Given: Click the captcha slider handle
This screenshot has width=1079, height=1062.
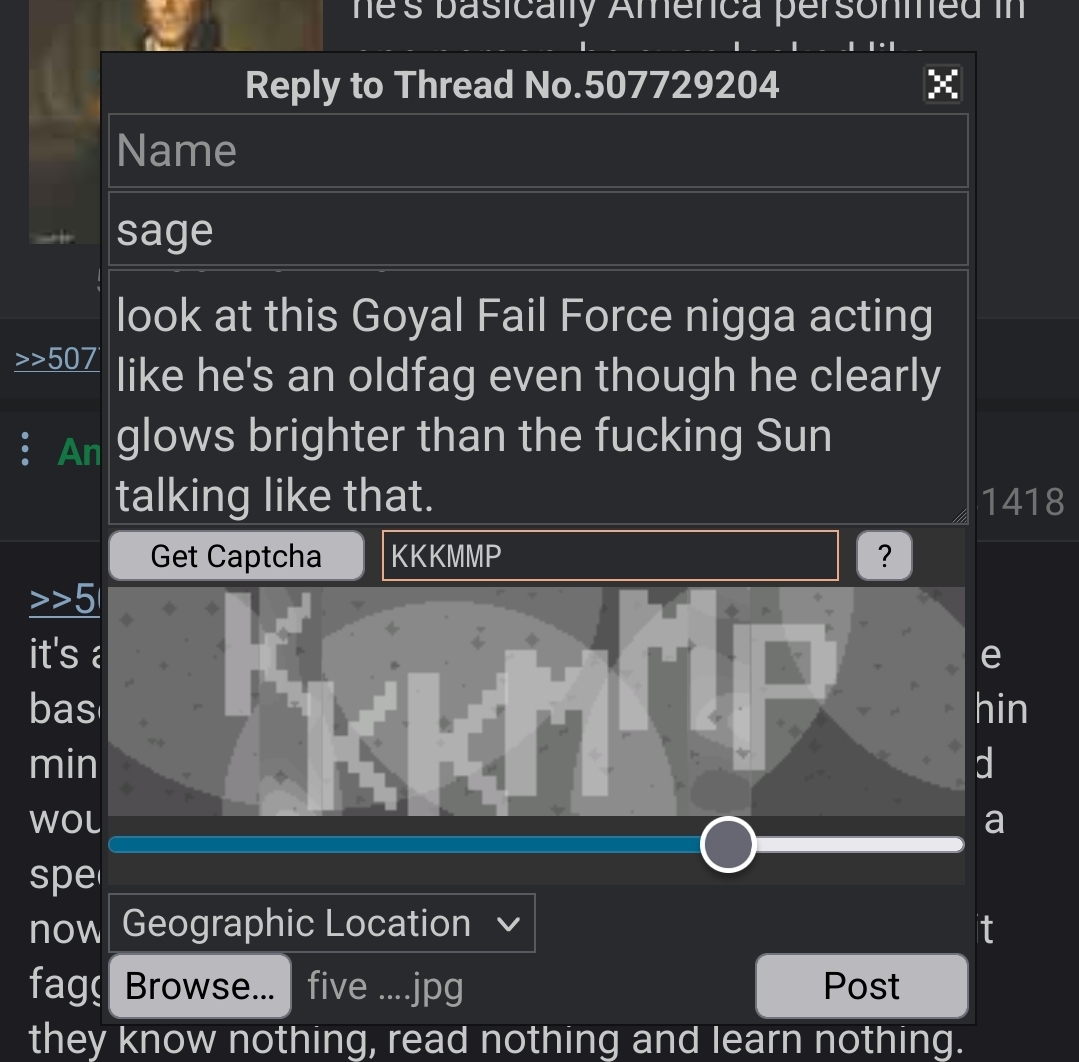Looking at the screenshot, I should [728, 845].
